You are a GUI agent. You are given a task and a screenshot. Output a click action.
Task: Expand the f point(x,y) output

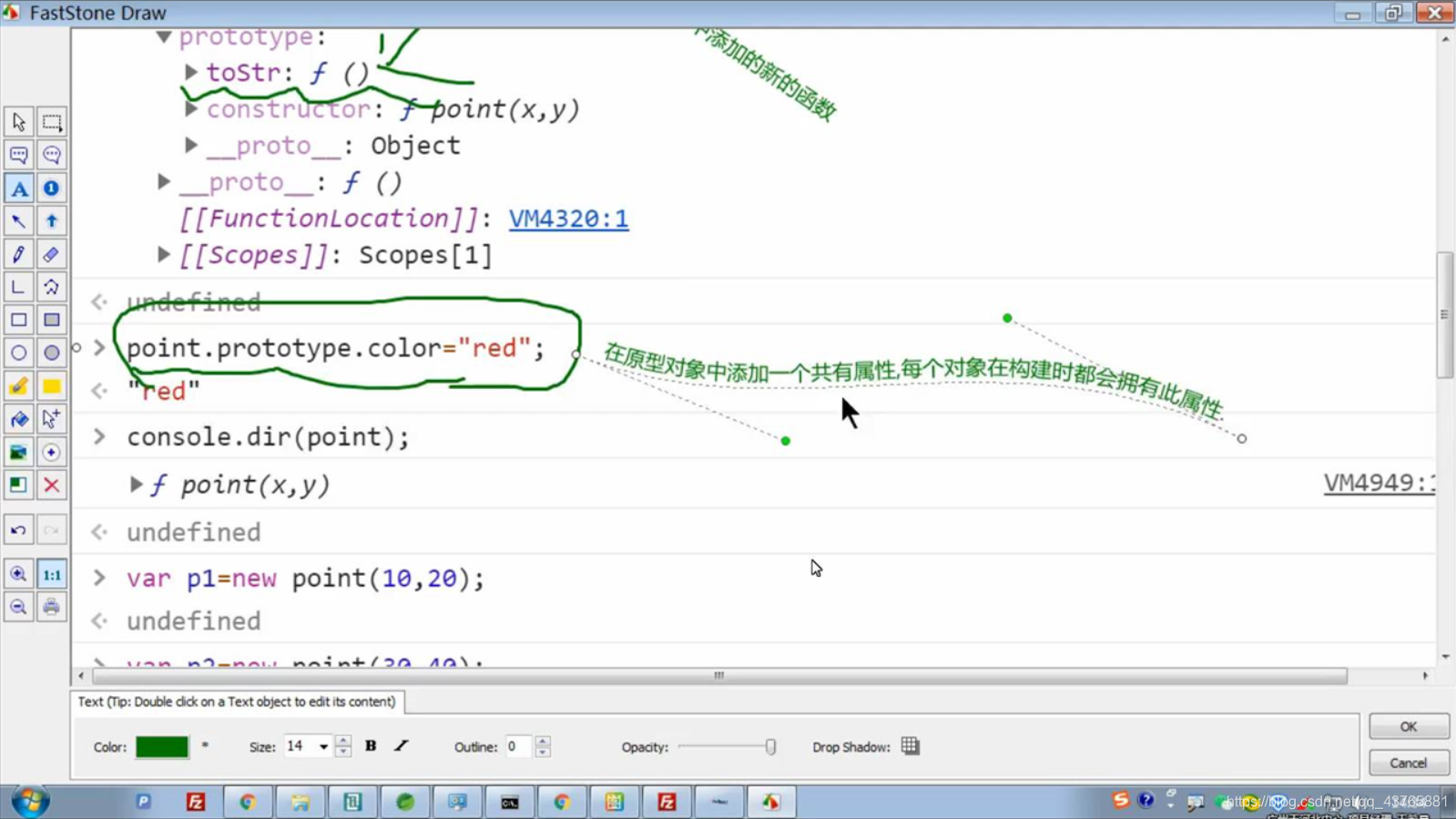coord(137,484)
